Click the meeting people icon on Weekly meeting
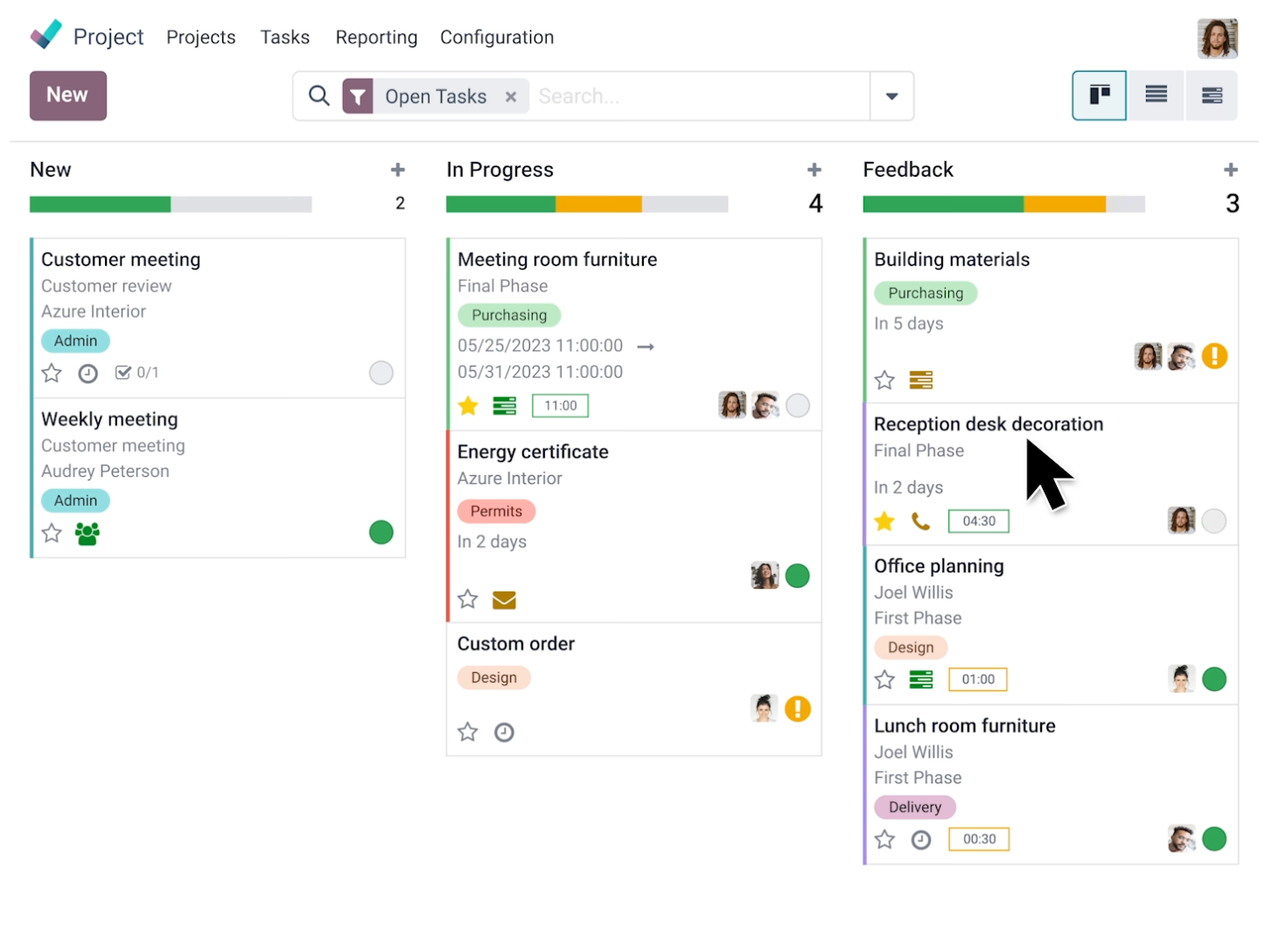This screenshot has width=1272, height=952. pos(87,533)
